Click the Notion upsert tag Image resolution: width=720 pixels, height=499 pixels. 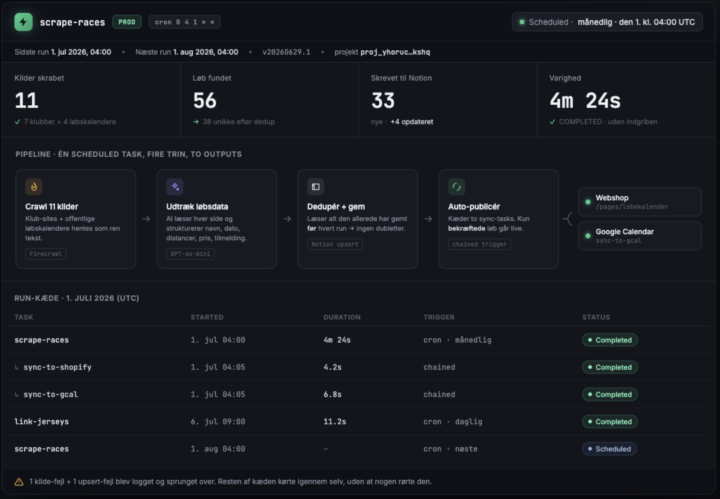coord(335,244)
